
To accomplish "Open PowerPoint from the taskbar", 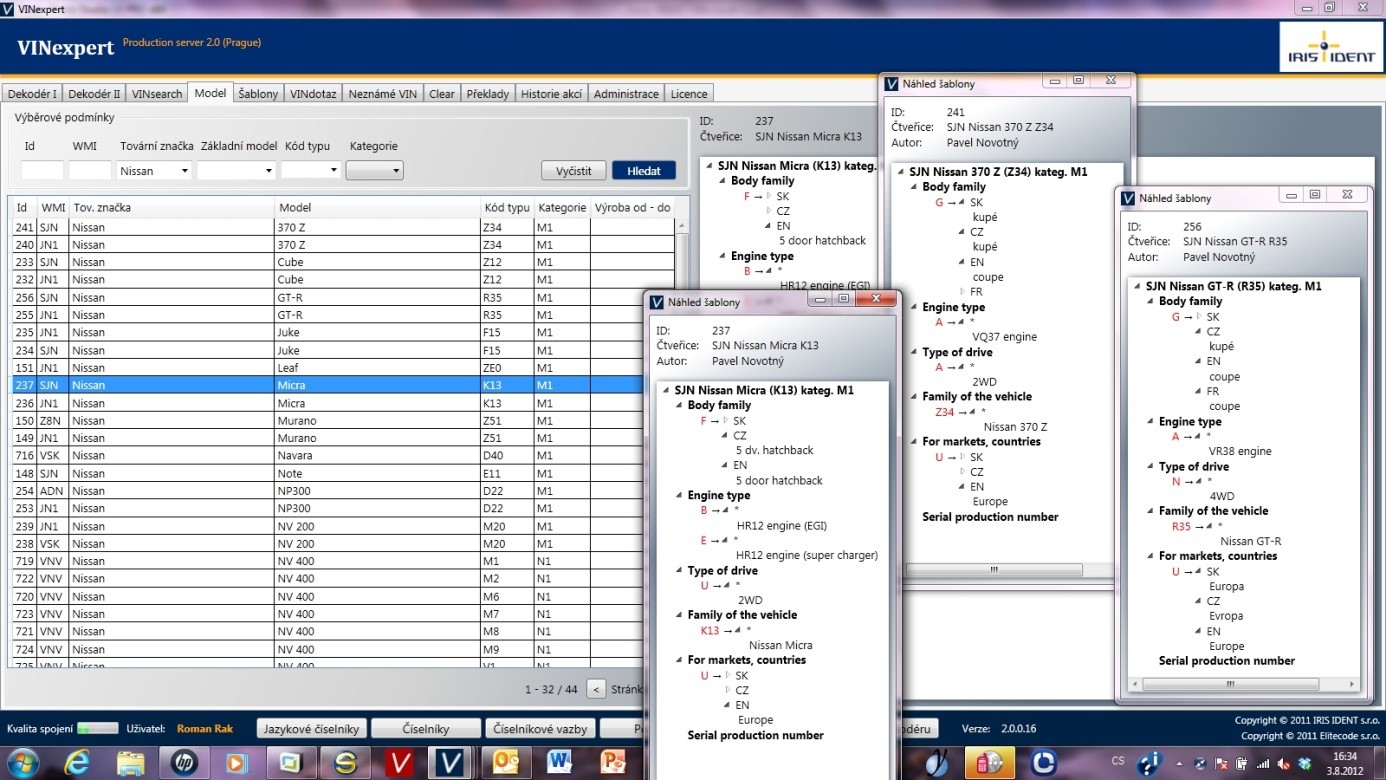I will [613, 763].
